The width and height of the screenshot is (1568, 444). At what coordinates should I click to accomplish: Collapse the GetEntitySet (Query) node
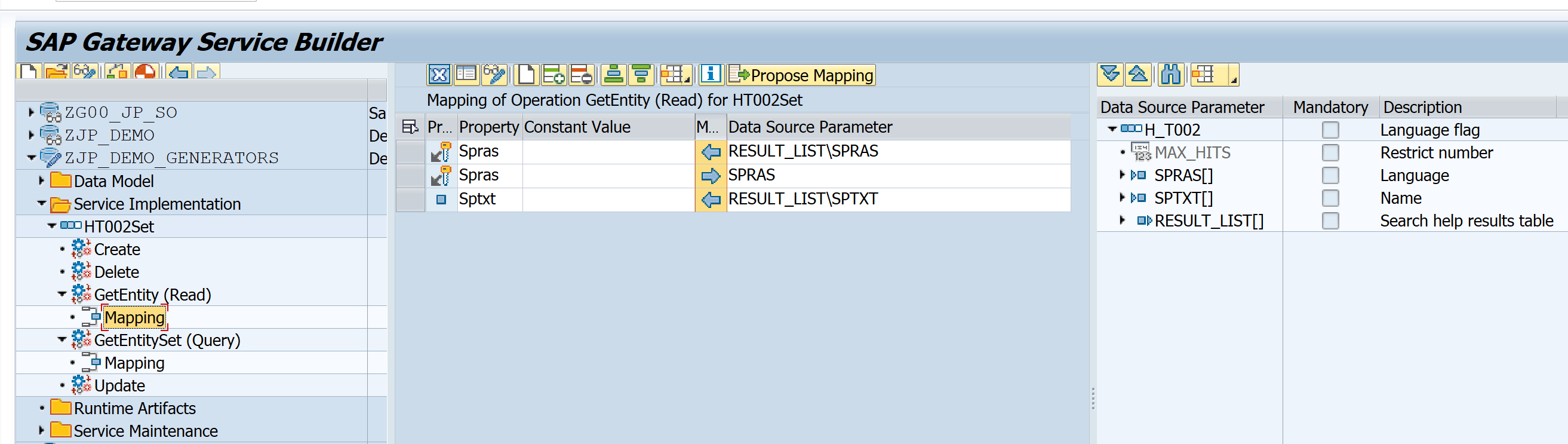click(62, 339)
